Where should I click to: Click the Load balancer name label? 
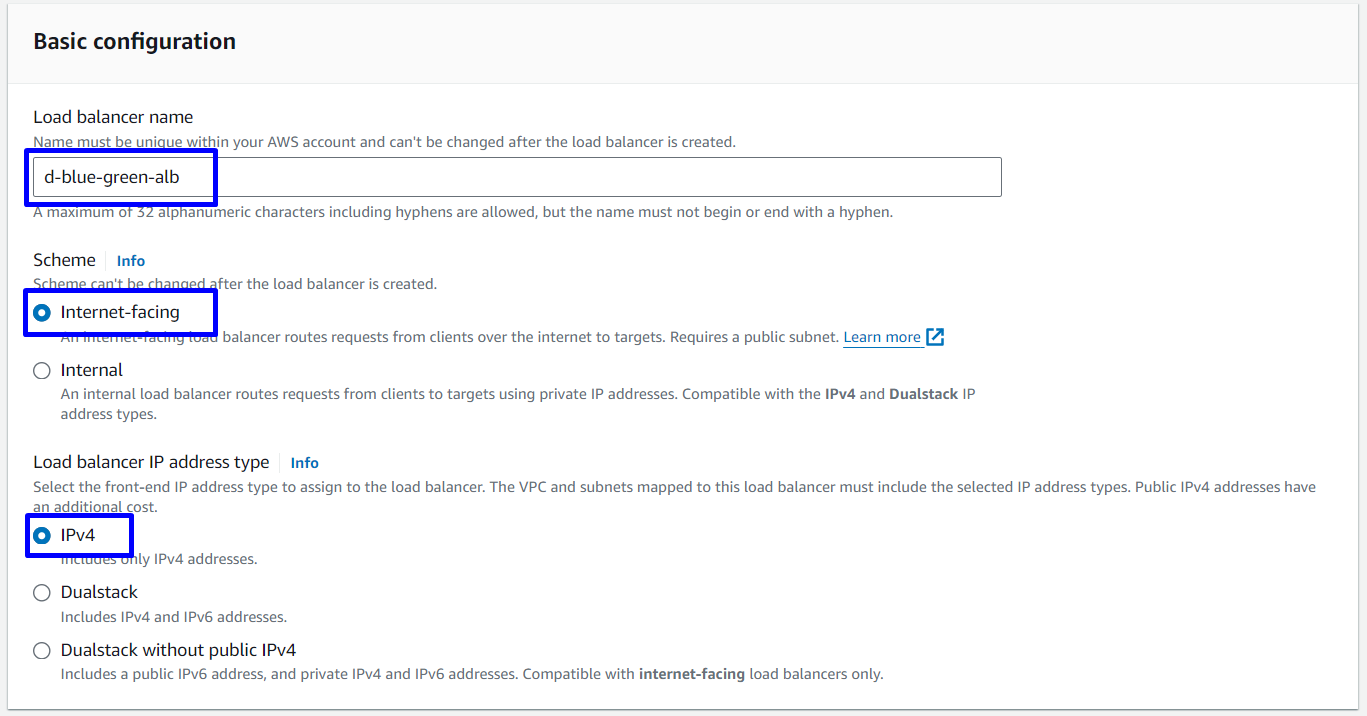point(113,117)
